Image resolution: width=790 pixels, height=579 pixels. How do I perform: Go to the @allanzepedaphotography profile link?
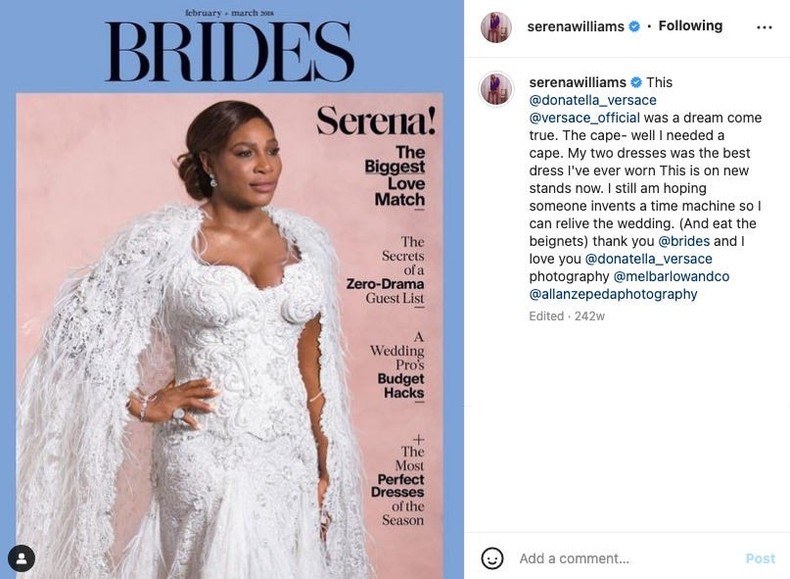pyautogui.click(x=613, y=294)
